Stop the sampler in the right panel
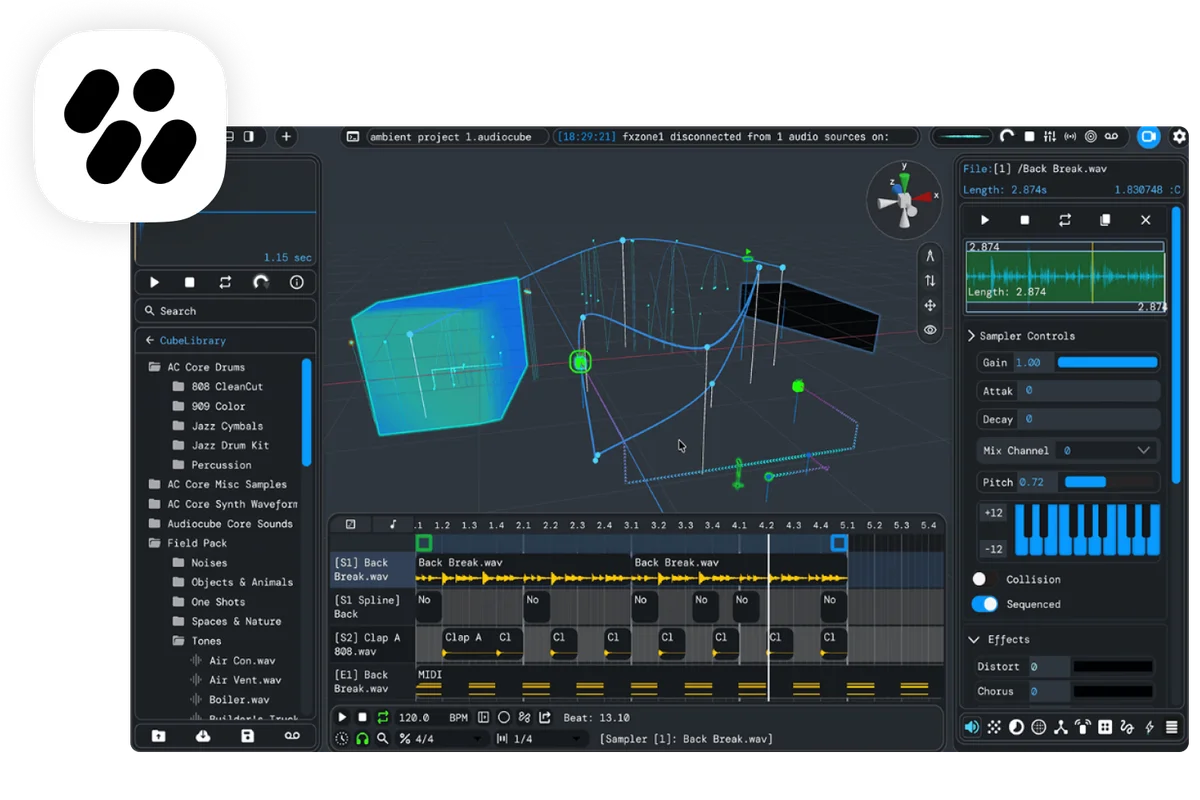The width and height of the screenshot is (1200, 800). tap(1025, 220)
